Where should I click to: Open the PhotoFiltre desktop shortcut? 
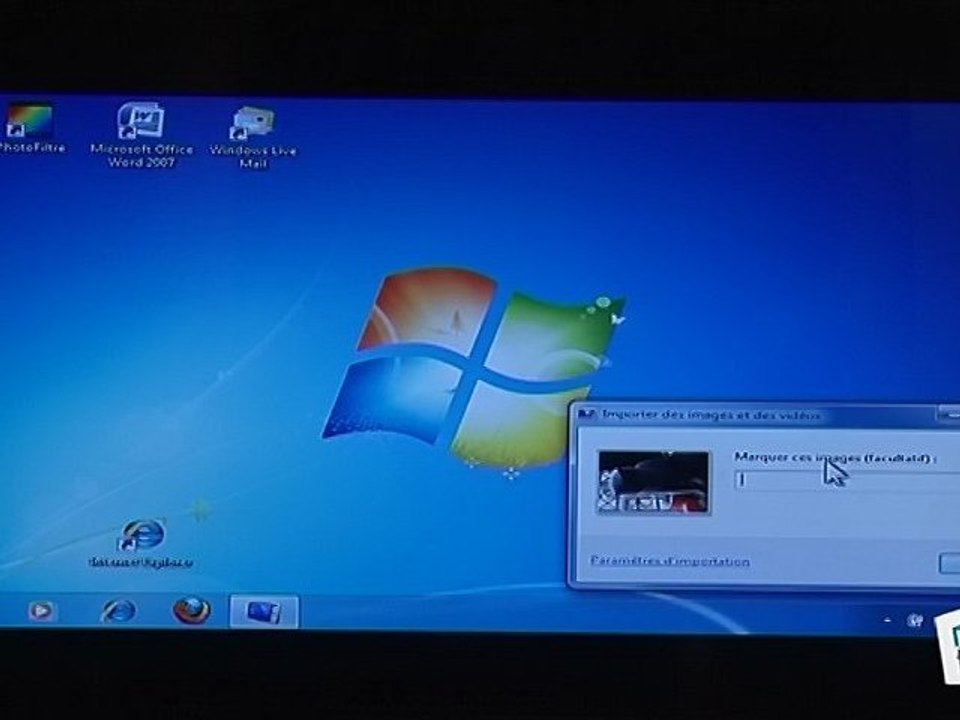tap(29, 129)
